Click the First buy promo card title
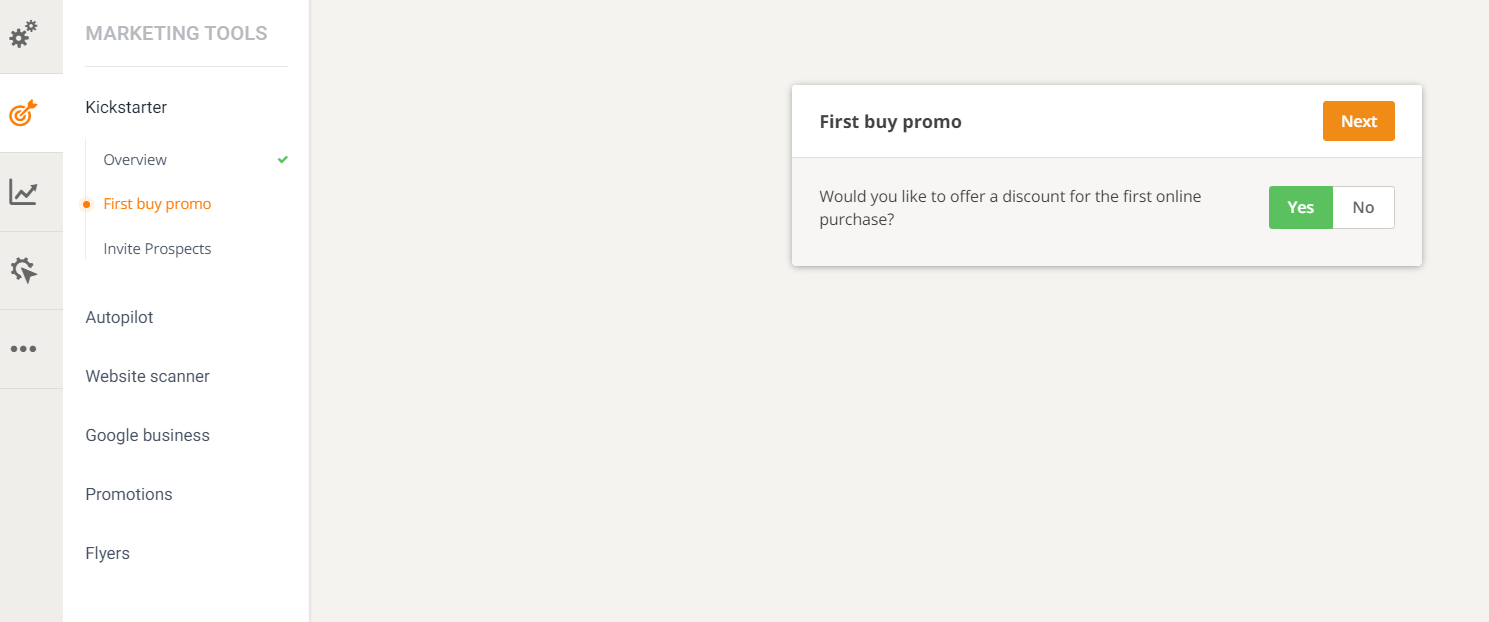 890,122
